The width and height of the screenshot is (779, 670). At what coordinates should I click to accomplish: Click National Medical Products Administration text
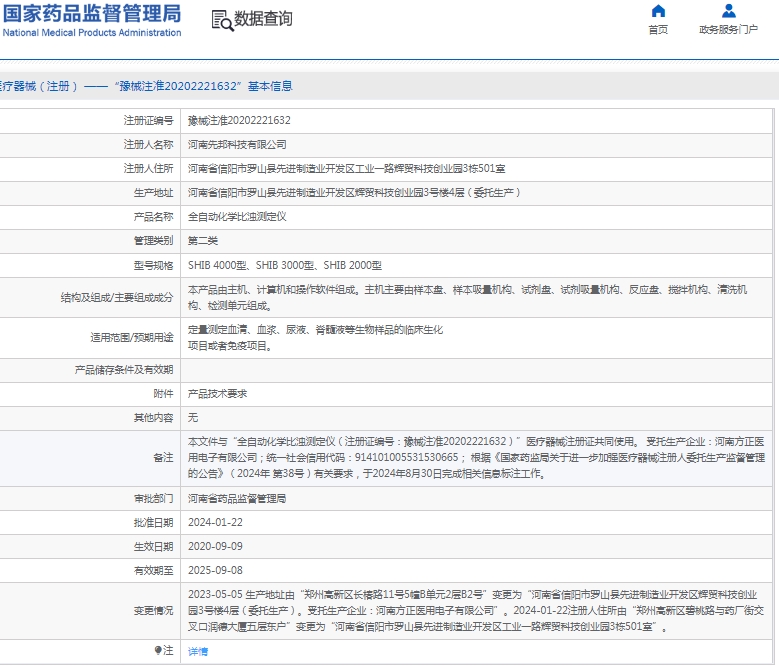click(x=92, y=33)
